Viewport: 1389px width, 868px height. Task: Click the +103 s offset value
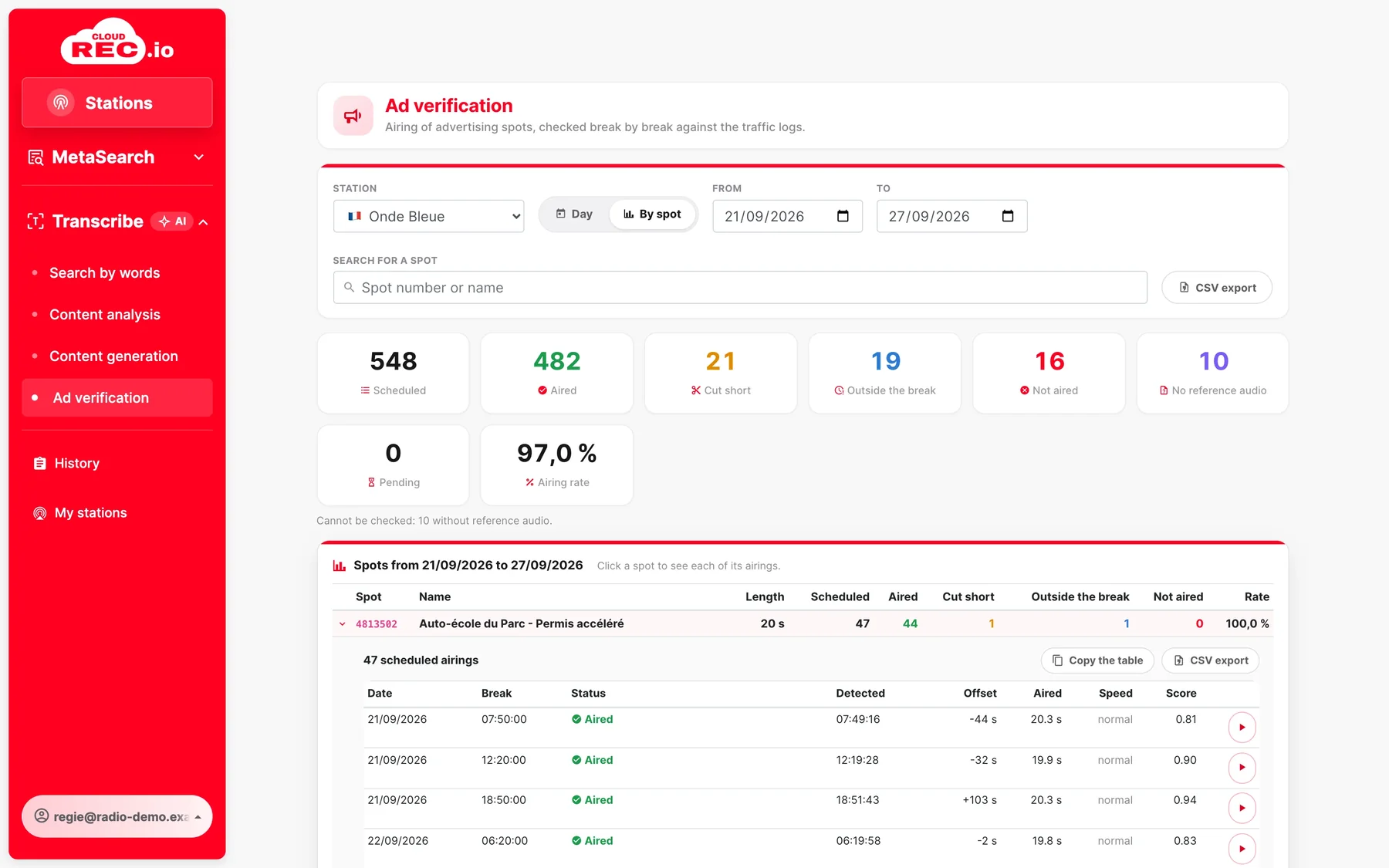tap(979, 800)
